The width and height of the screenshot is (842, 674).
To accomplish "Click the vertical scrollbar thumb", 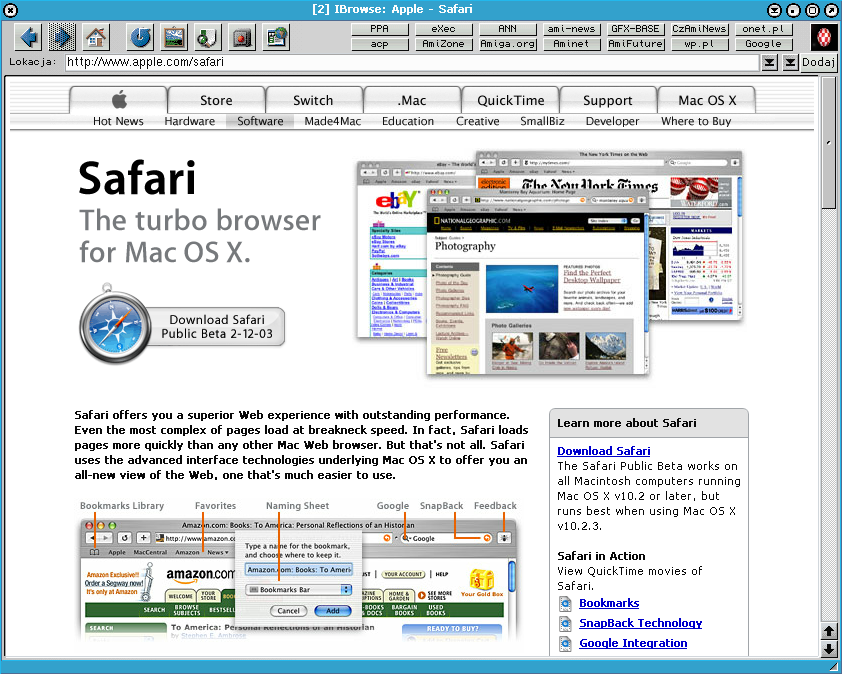I will 829,142.
